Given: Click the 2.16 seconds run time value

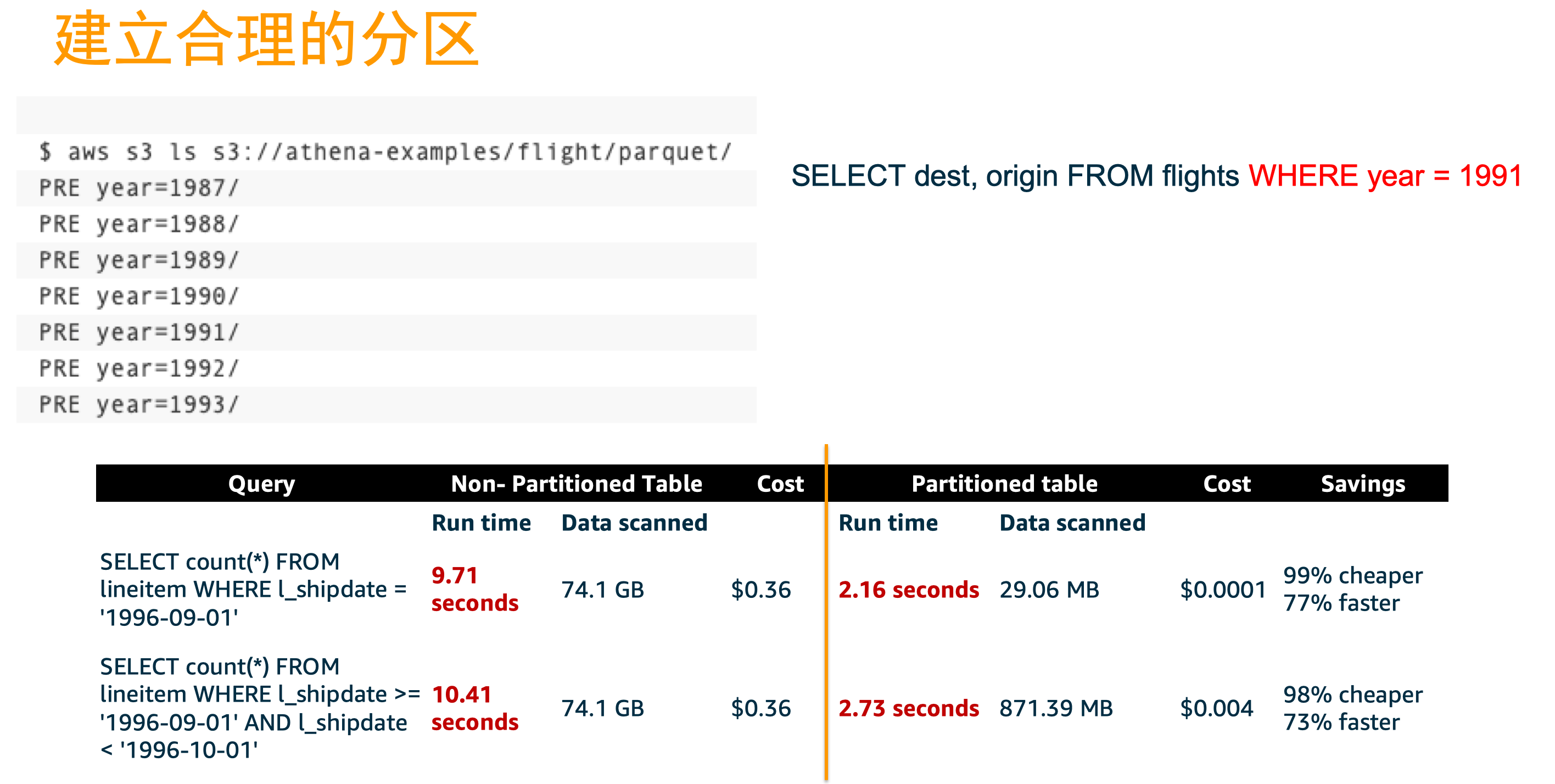Looking at the screenshot, I should click(x=909, y=590).
